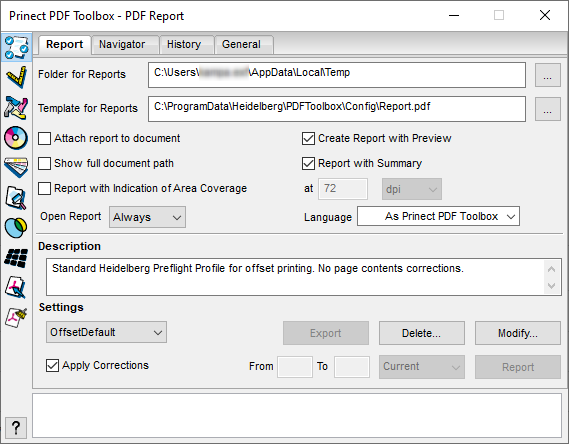Screen dimensions: 569x444
Task: Select the document magnifier inspection icon
Action: click(16, 198)
